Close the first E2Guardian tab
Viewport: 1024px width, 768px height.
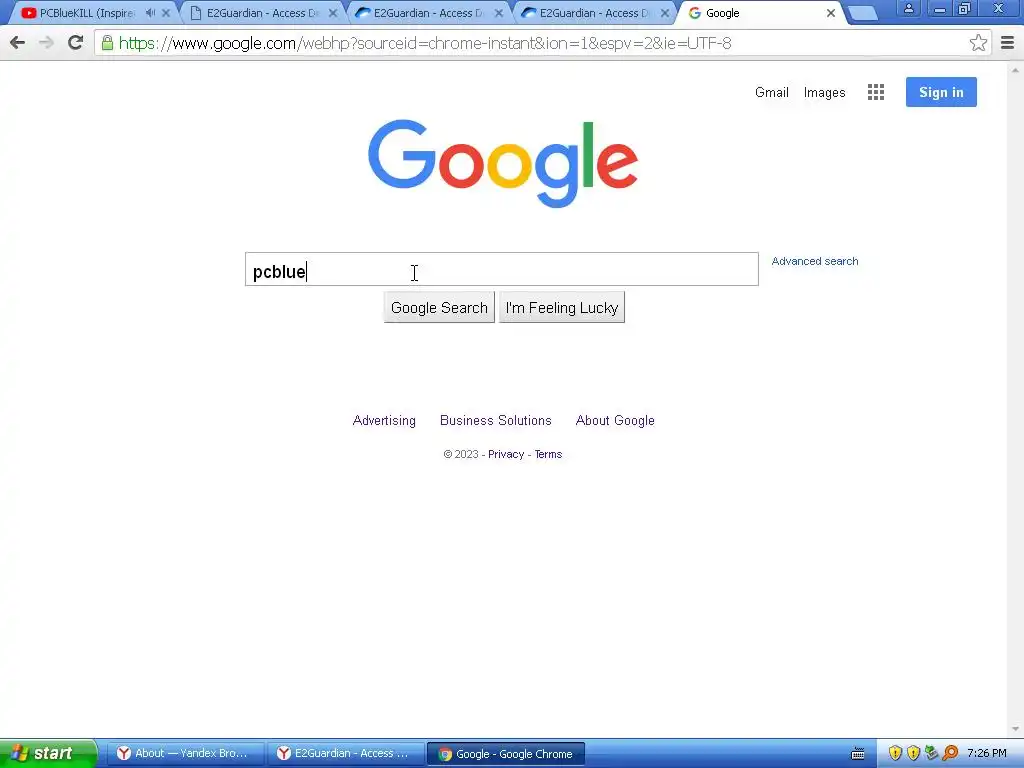tap(332, 13)
